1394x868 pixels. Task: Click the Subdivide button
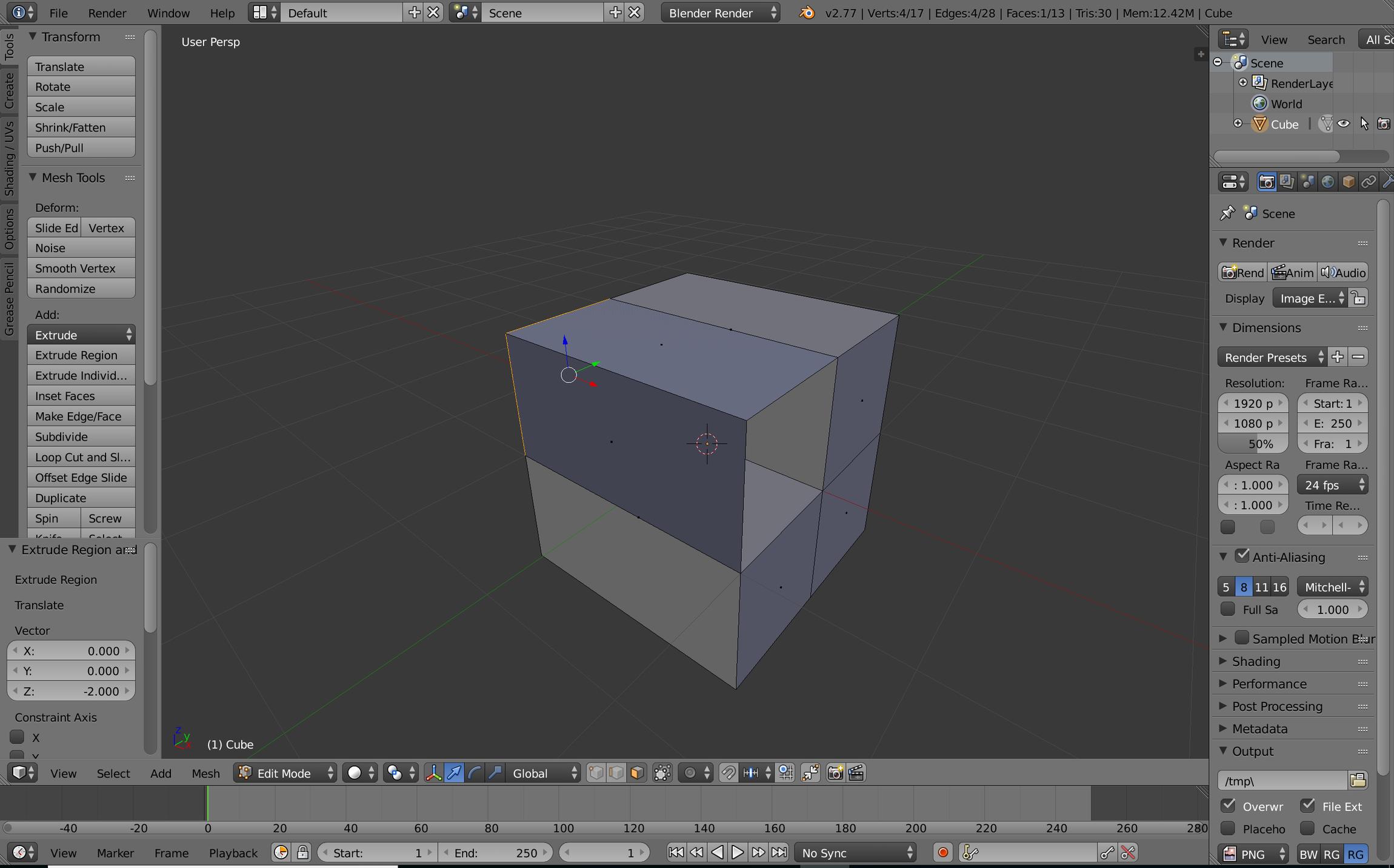point(81,436)
